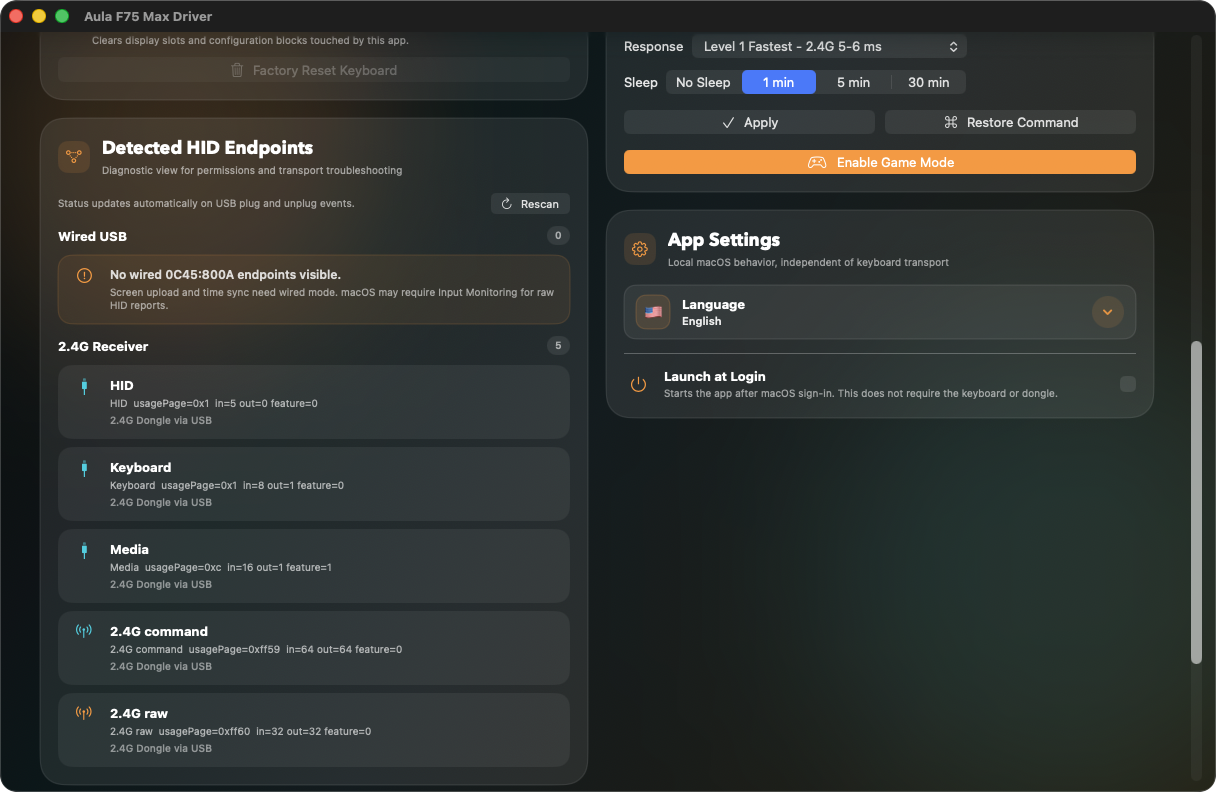1216x792 pixels.
Task: Click the Response label
Action: (x=654, y=46)
